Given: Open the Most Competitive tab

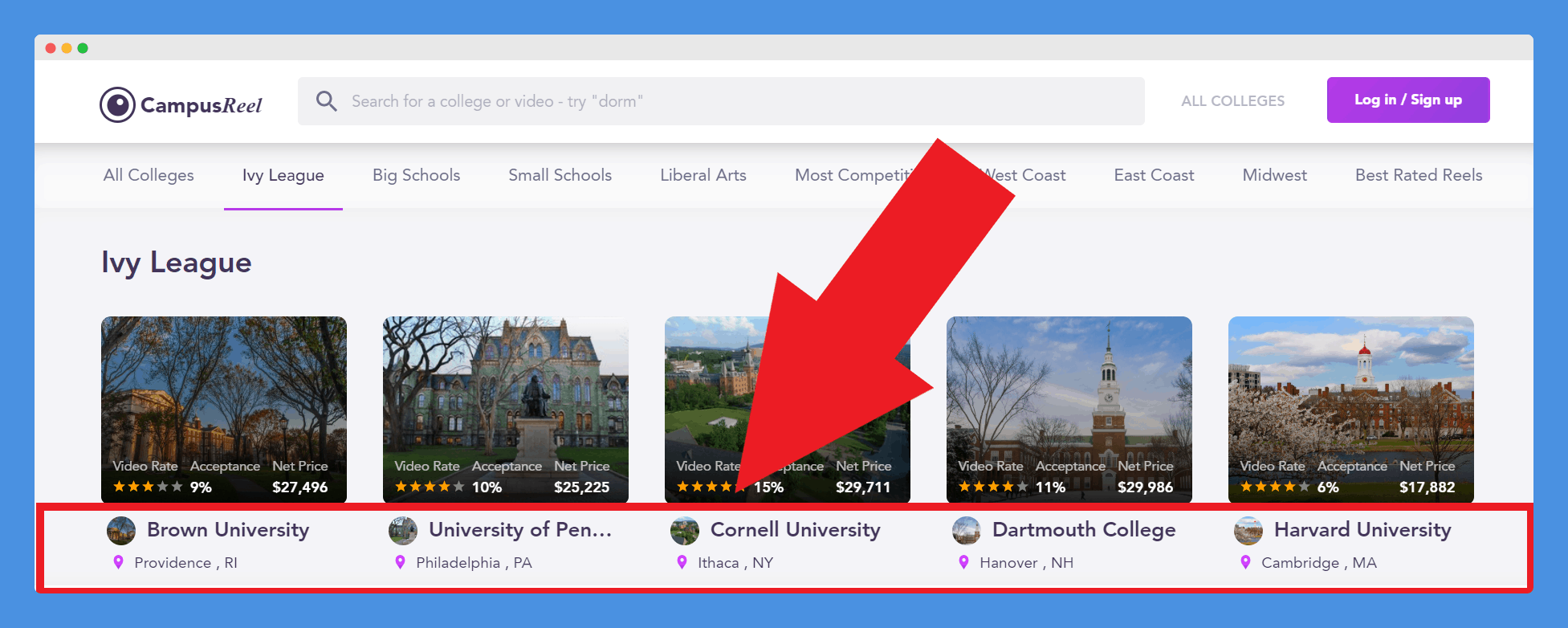Looking at the screenshot, I should [x=854, y=175].
